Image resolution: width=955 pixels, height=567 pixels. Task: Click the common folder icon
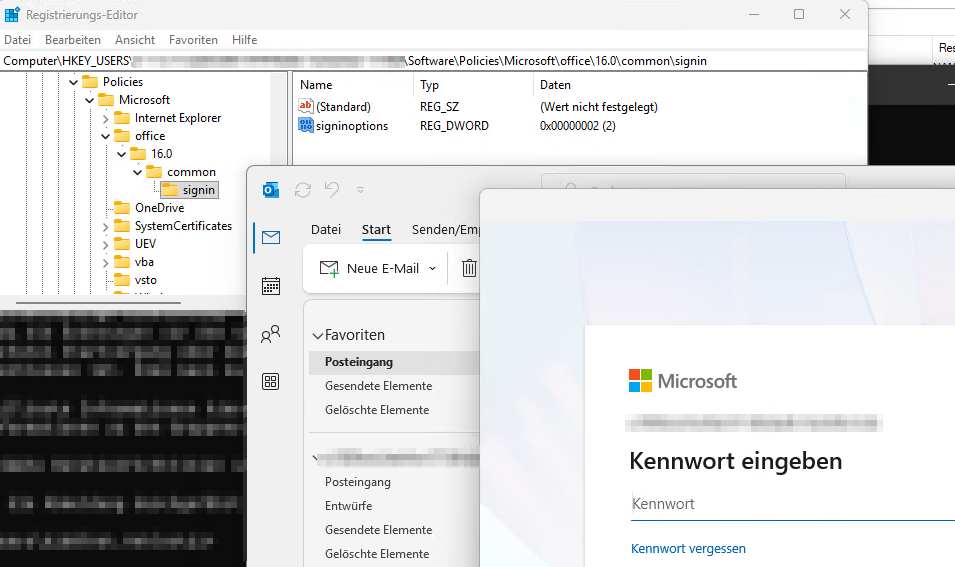coord(154,172)
